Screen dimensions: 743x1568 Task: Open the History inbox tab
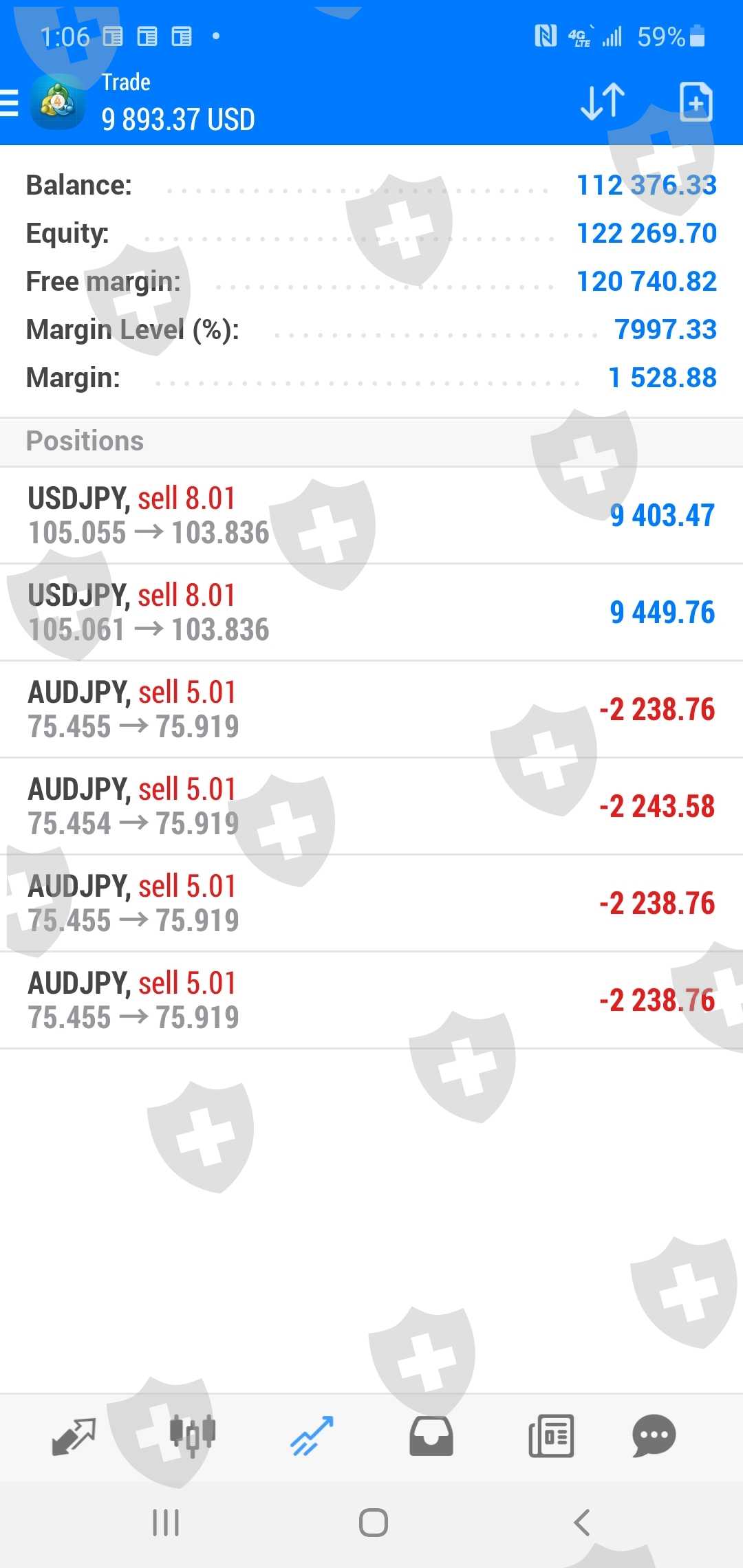tap(431, 1436)
